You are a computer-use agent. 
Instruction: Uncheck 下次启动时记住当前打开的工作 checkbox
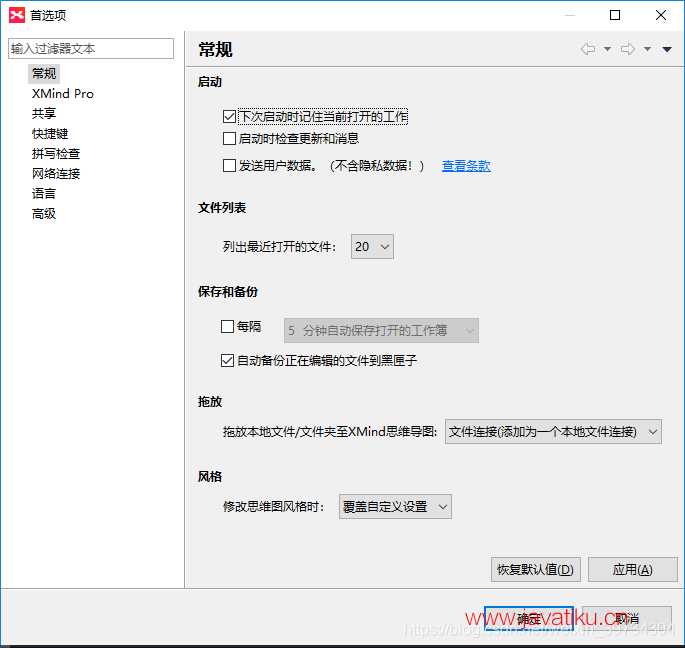[x=230, y=117]
